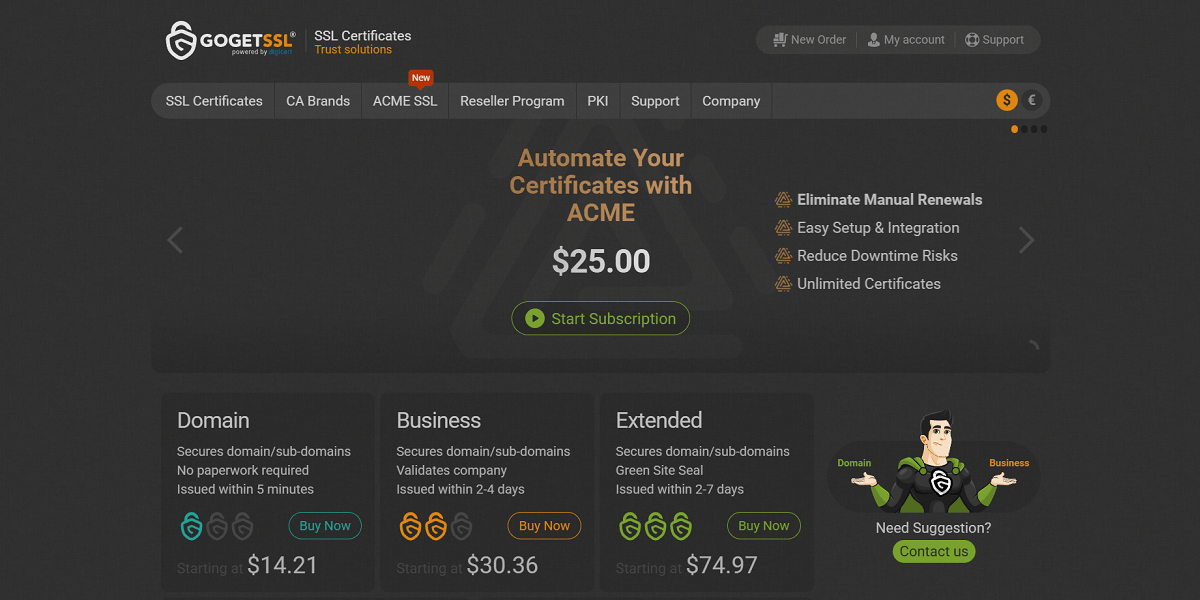Click the Automate Your Certificates with ACME headline

601,185
